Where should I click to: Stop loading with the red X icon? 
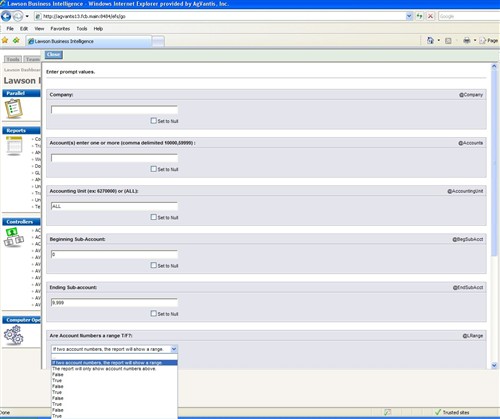[x=431, y=16]
